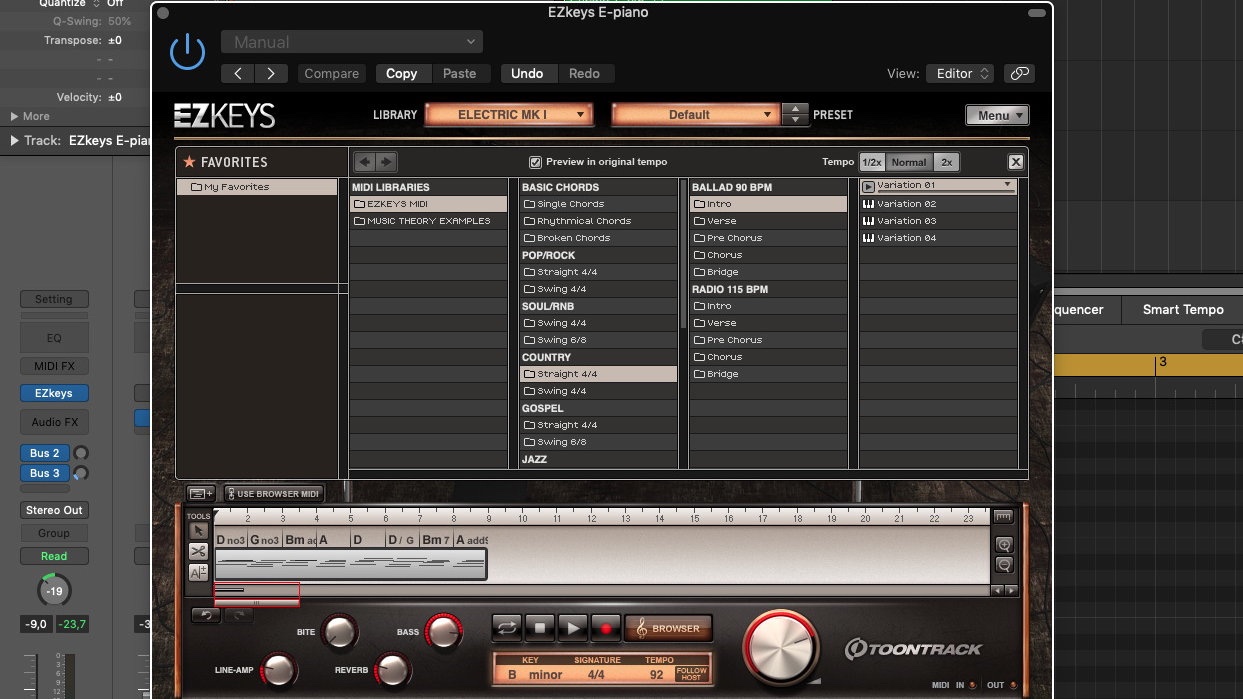Click the timeline zoom in magnifier
Image resolution: width=1243 pixels, height=699 pixels.
[x=1004, y=544]
